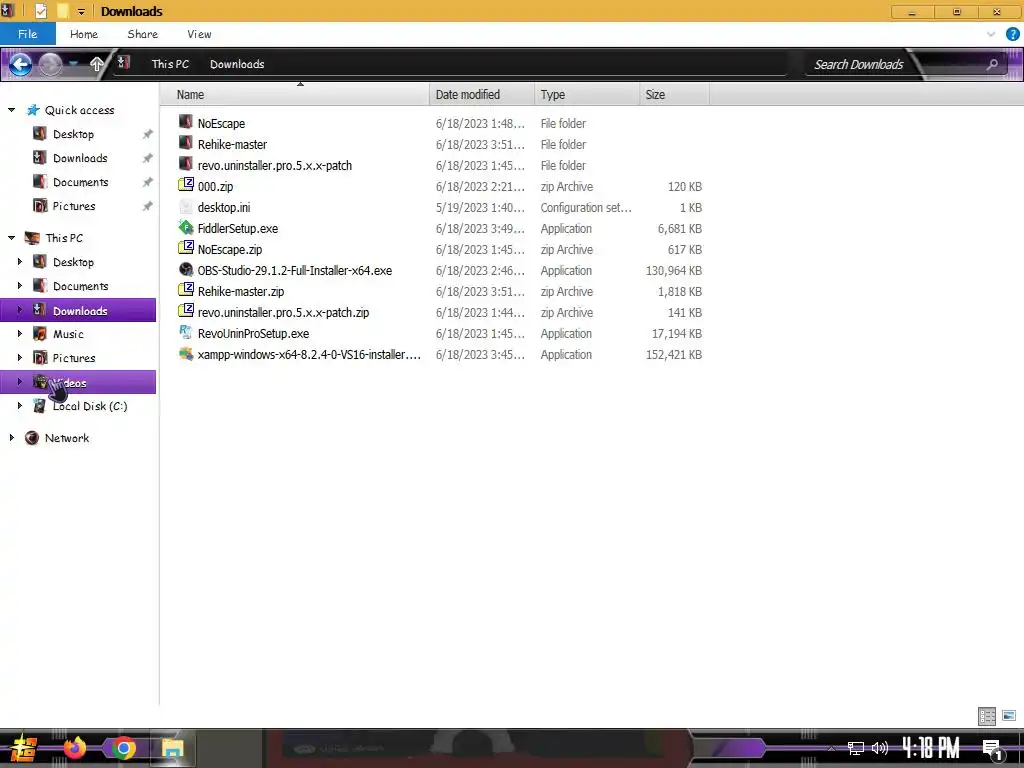Switch to Large icons view layout
Screen dimensions: 1024x768
pos(1010,716)
